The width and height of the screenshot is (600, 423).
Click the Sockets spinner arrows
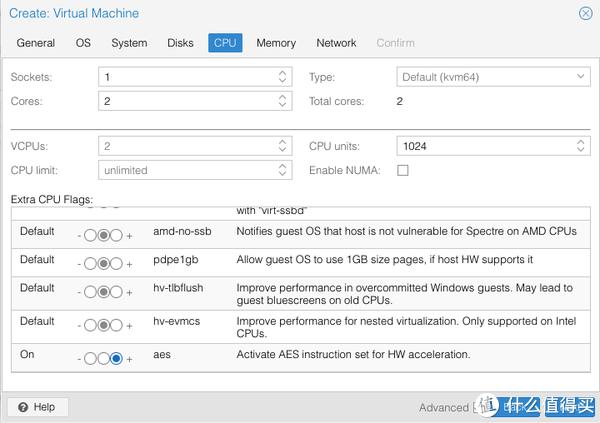[x=282, y=77]
